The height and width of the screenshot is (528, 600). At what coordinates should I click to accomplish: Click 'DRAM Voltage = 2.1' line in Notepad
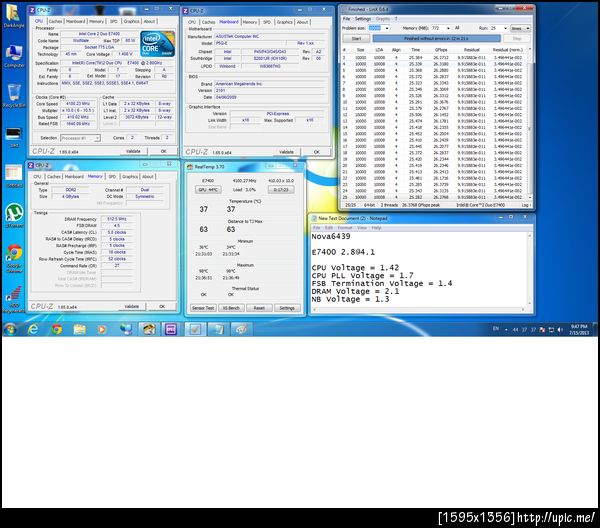(x=355, y=292)
